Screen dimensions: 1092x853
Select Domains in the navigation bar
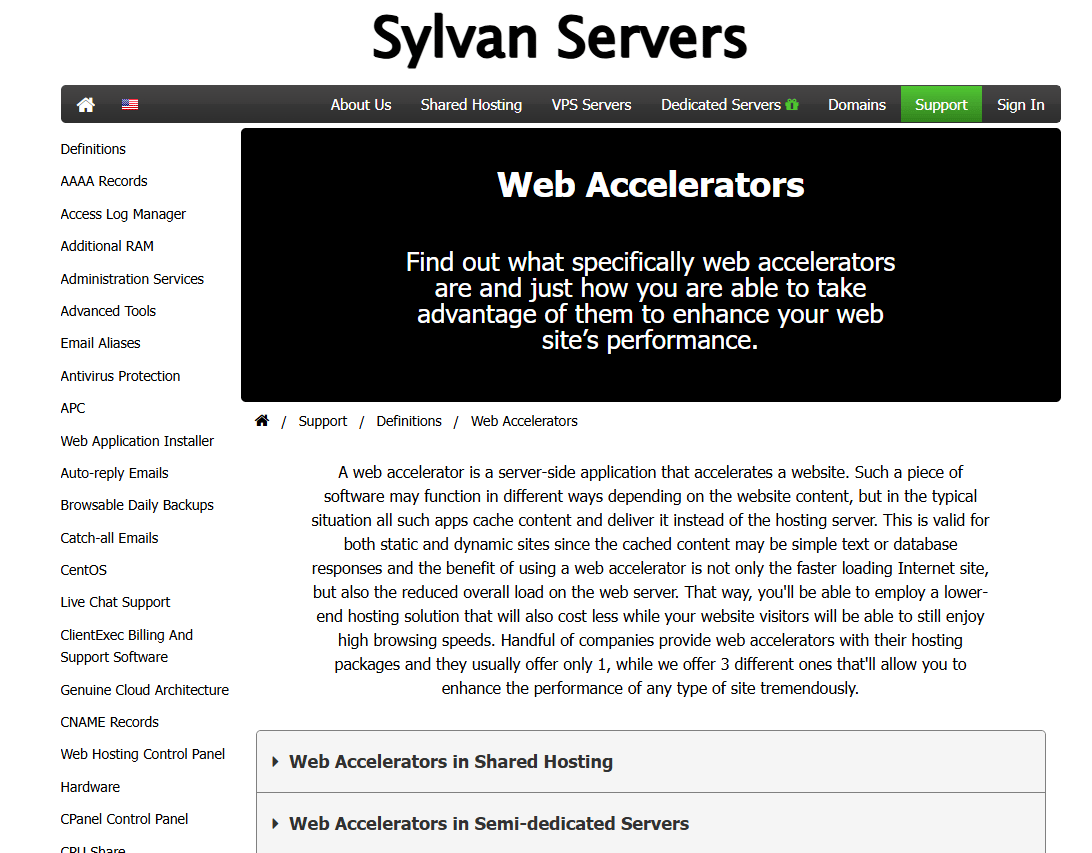857,104
